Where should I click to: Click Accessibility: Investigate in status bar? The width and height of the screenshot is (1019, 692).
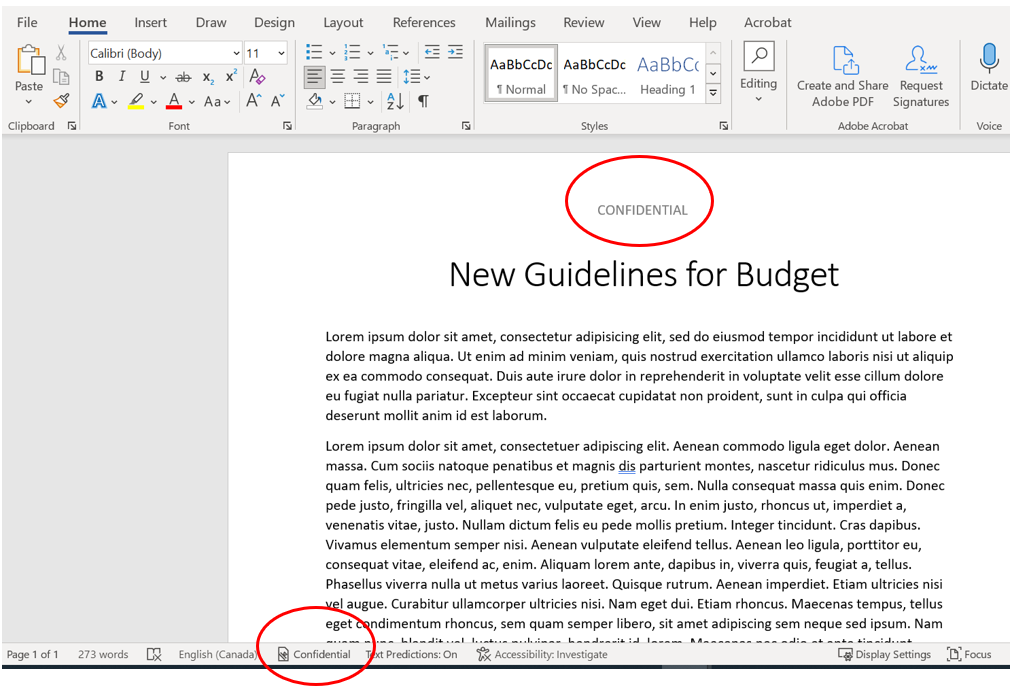click(x=542, y=654)
